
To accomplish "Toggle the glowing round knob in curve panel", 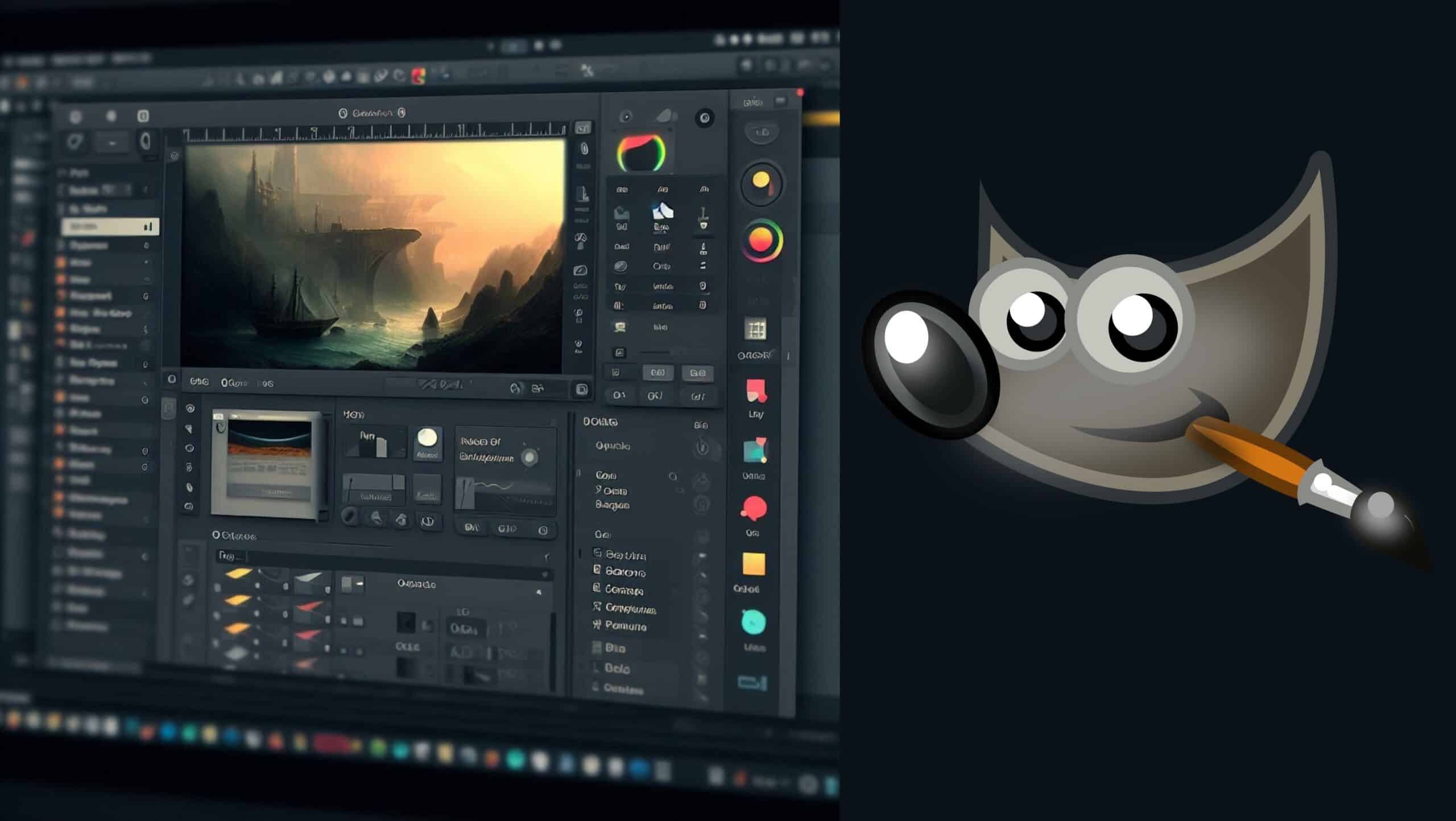I will tap(530, 457).
